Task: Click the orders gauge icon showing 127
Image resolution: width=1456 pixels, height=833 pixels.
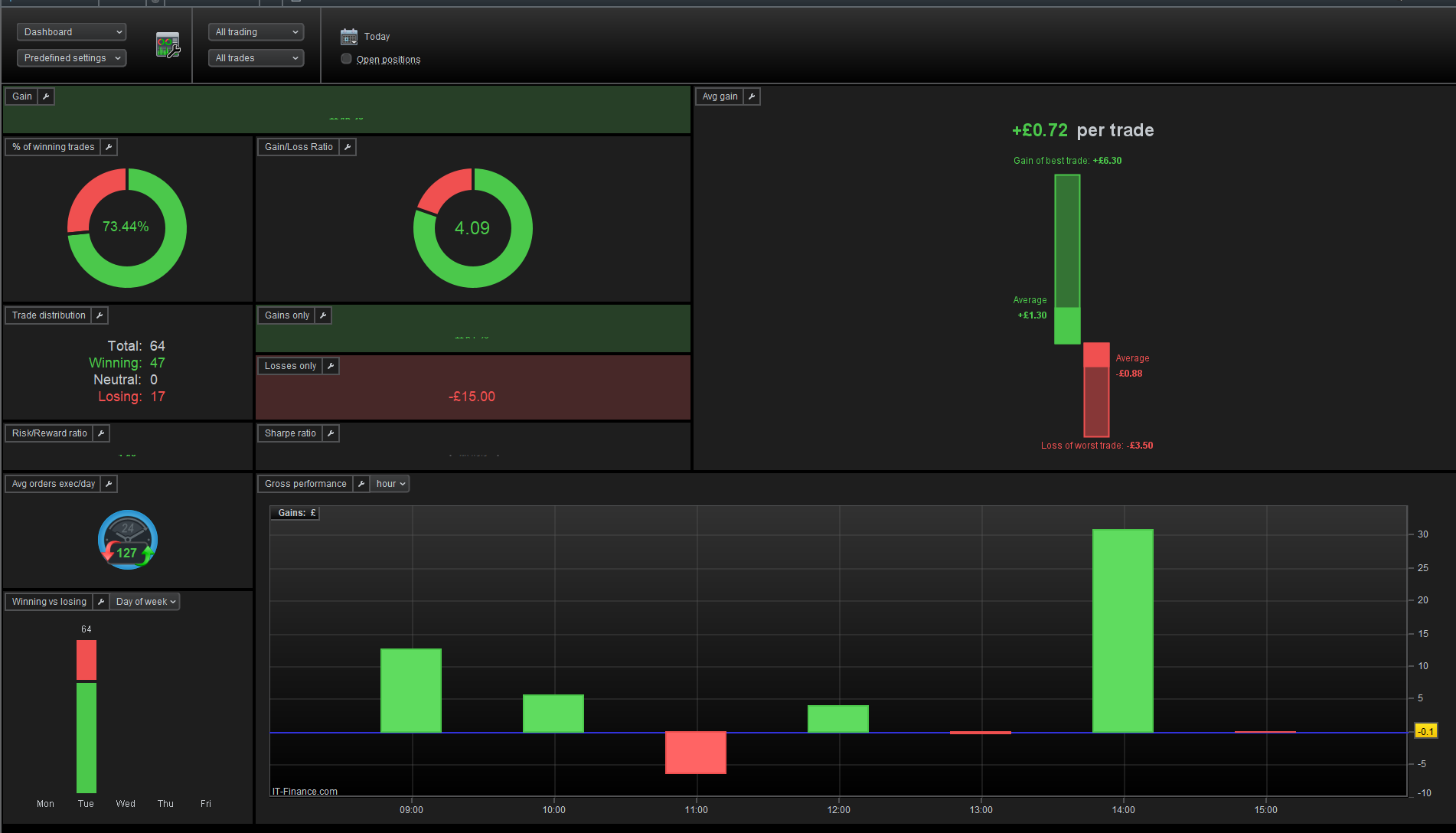Action: 128,540
